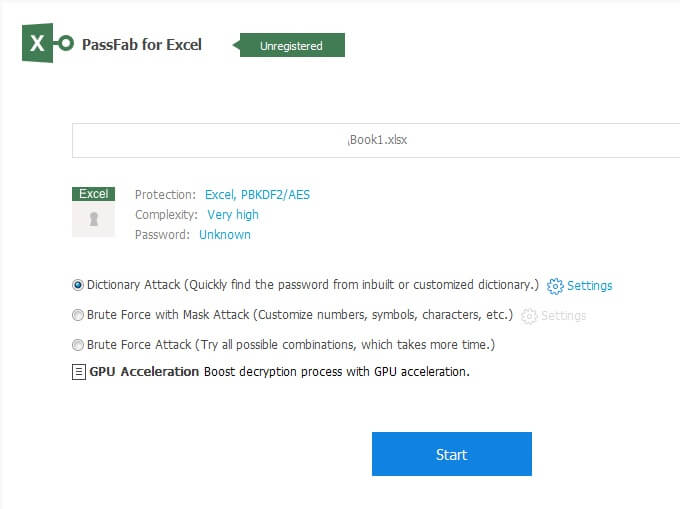Click the keyhole file thumbnail icon

tap(94, 219)
